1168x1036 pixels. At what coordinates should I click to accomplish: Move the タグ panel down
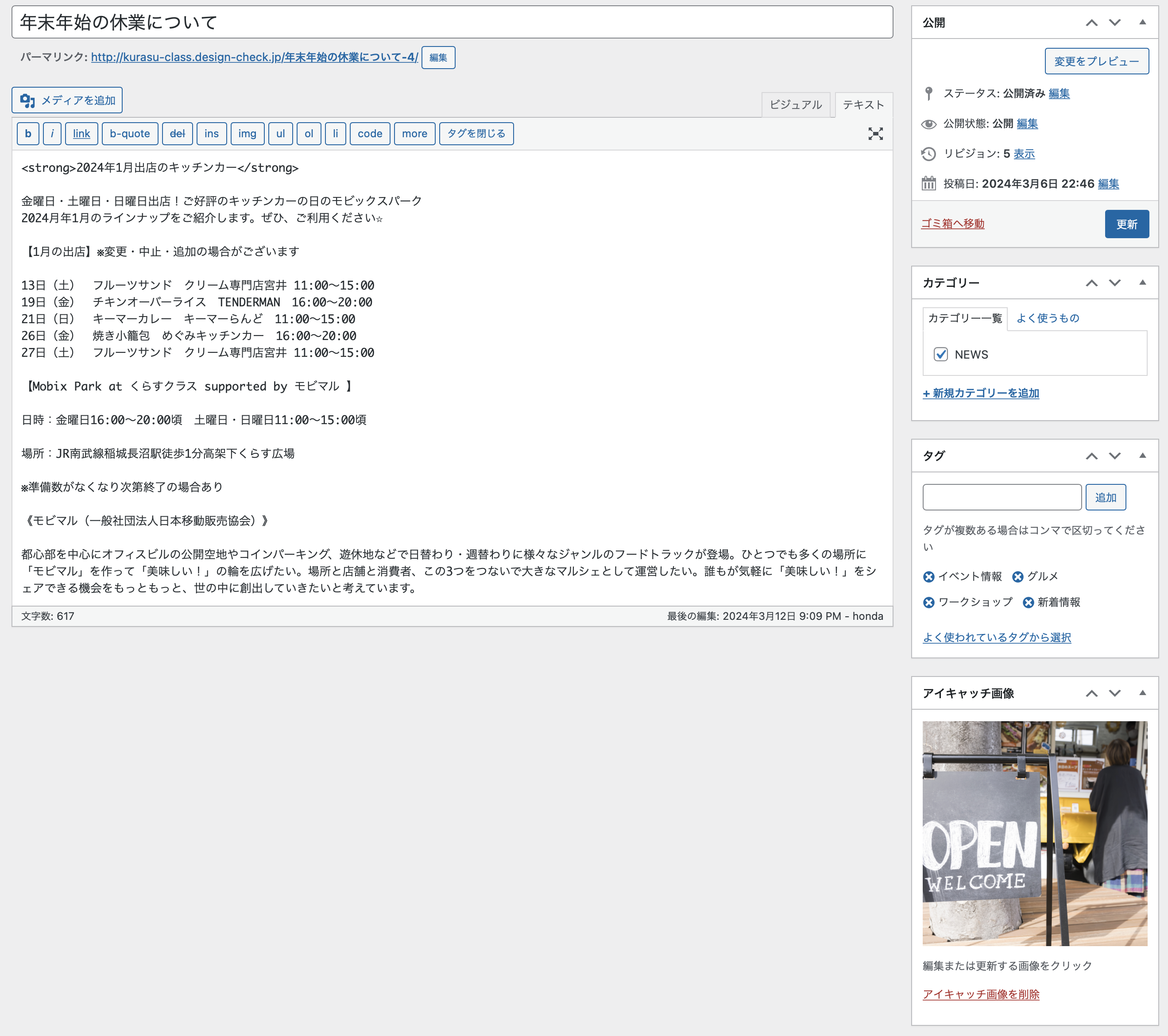click(1114, 456)
